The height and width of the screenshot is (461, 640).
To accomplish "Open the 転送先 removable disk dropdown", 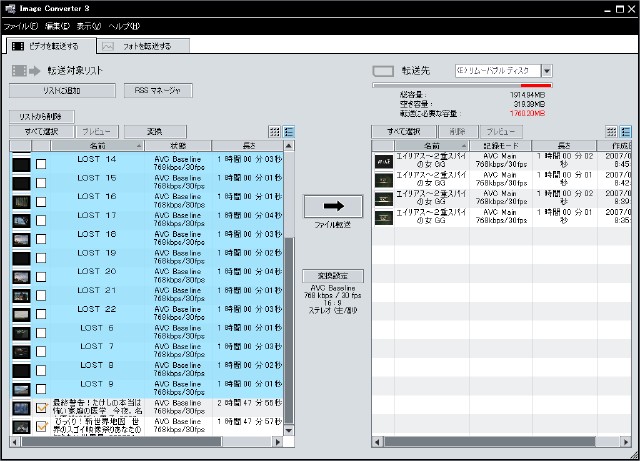I will coord(546,71).
